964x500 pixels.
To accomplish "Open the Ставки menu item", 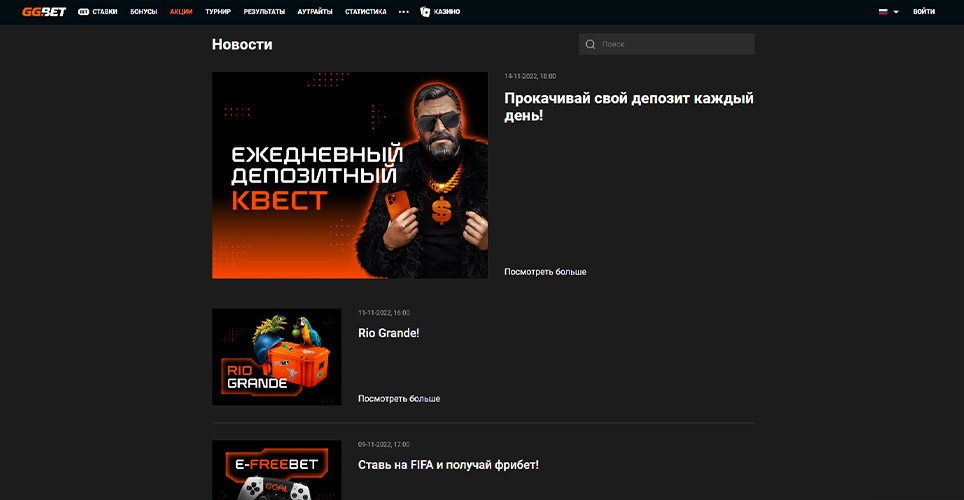I will click(105, 12).
